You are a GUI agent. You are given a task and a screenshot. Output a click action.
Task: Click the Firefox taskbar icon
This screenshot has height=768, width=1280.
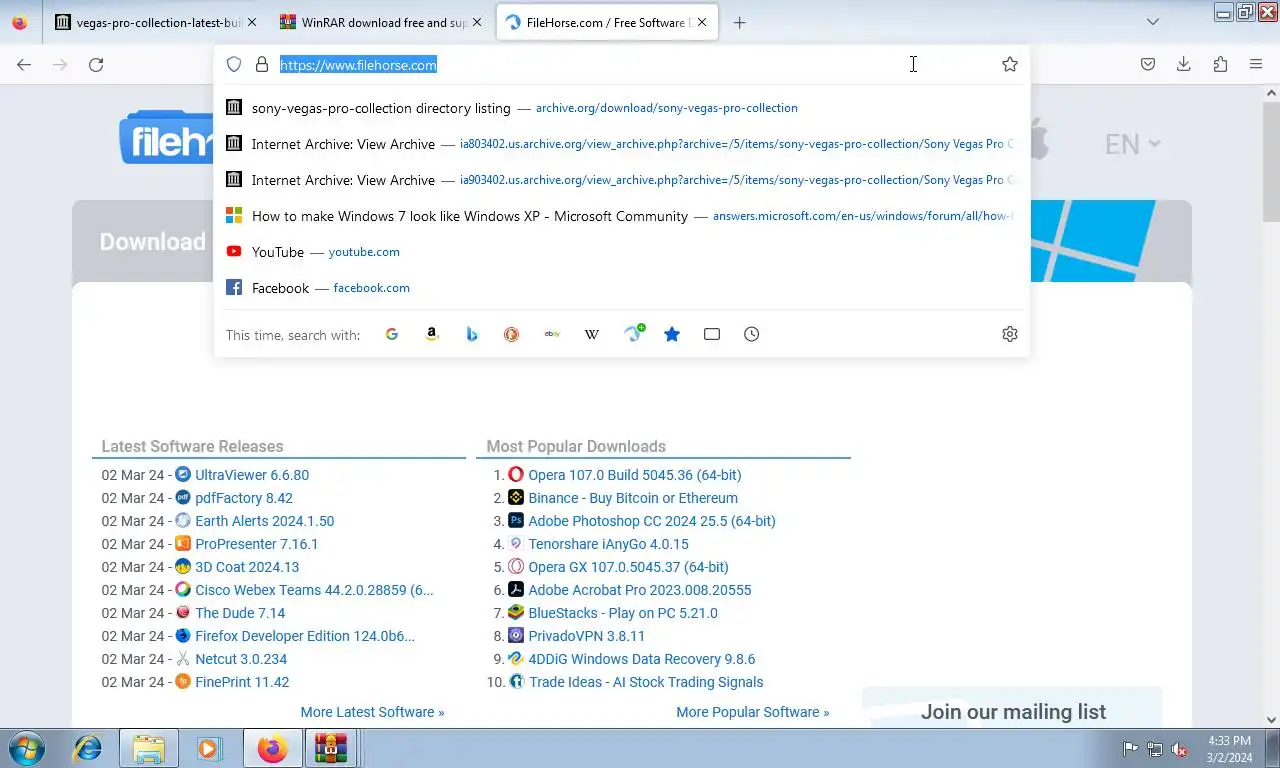click(271, 748)
